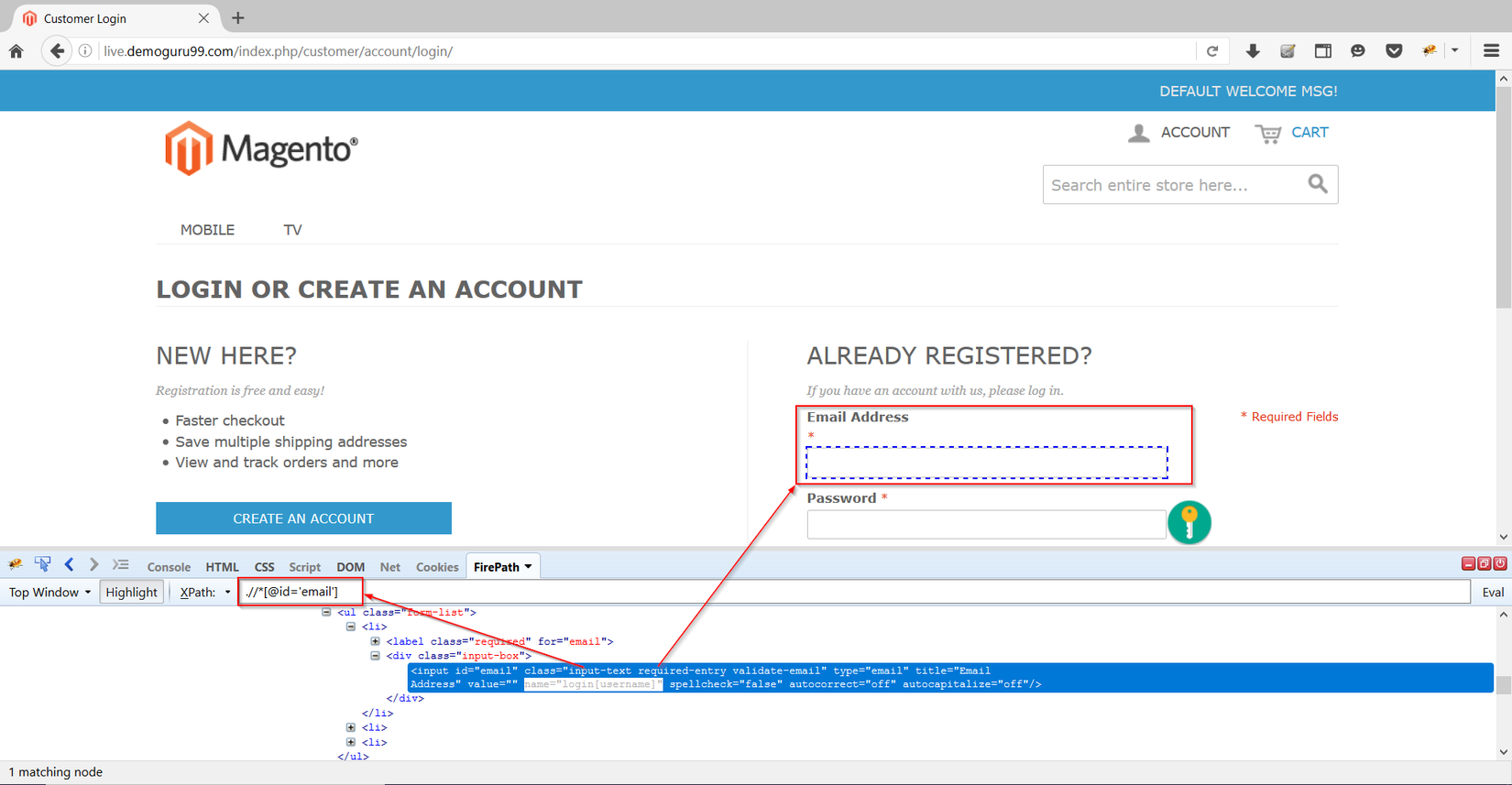Click the XPath expression input field
Viewport: 1512px width, 785px height.
(855, 592)
